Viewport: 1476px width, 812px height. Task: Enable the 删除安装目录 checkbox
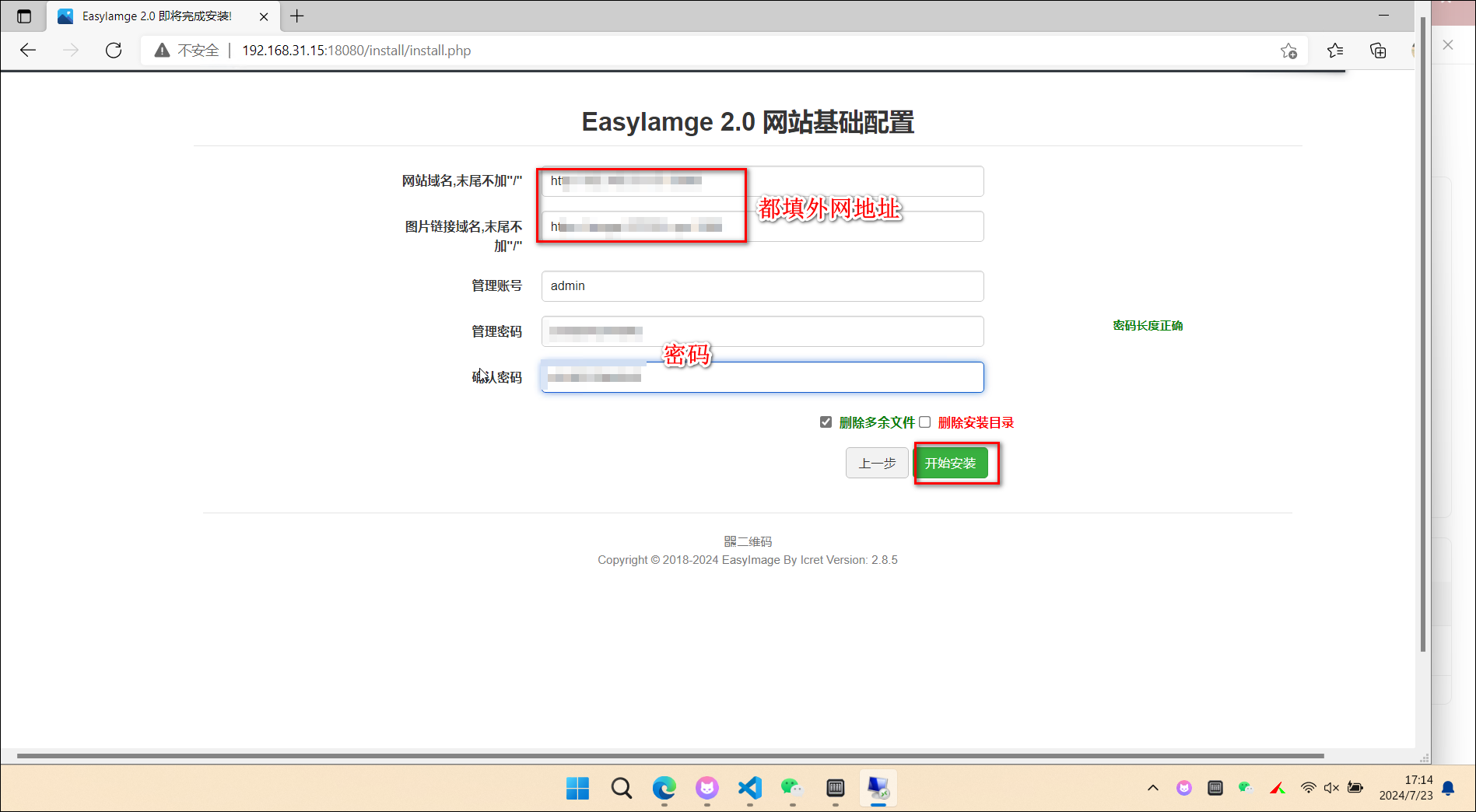[x=924, y=422]
